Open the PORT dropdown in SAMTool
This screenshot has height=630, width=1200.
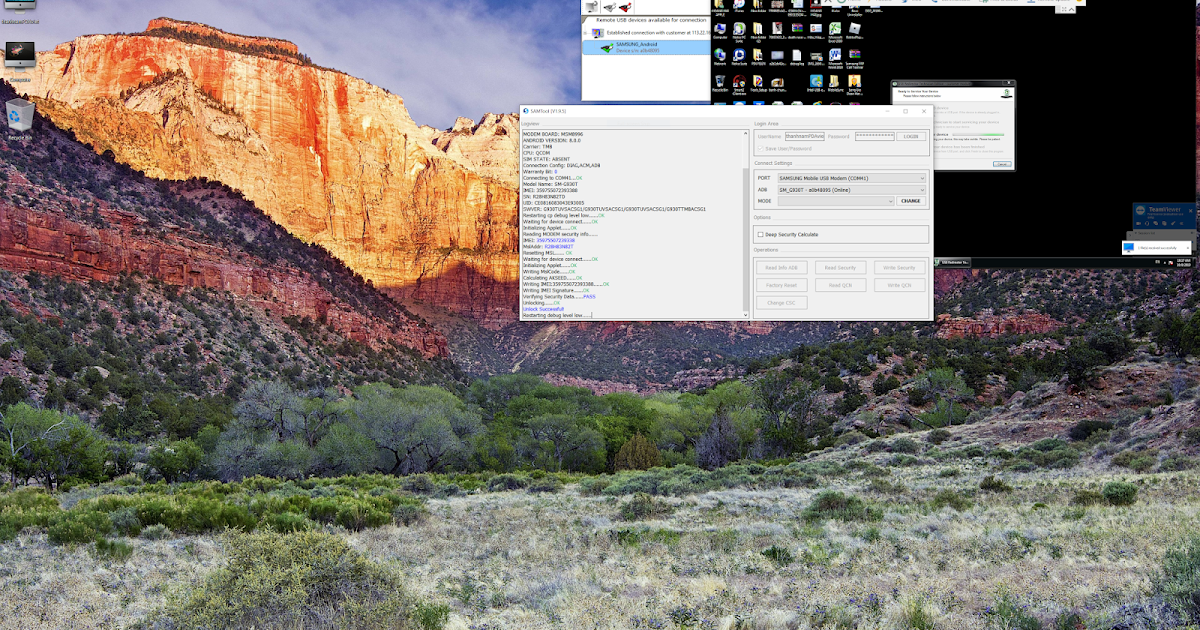852,178
